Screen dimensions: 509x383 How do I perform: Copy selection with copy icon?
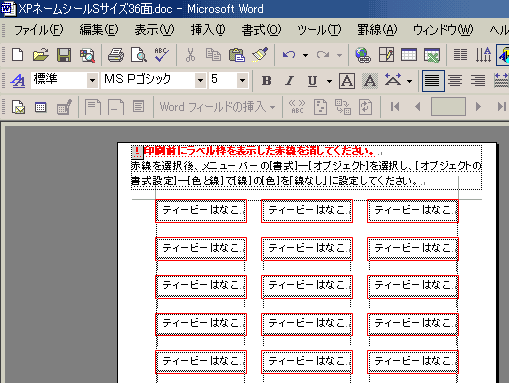coord(213,55)
